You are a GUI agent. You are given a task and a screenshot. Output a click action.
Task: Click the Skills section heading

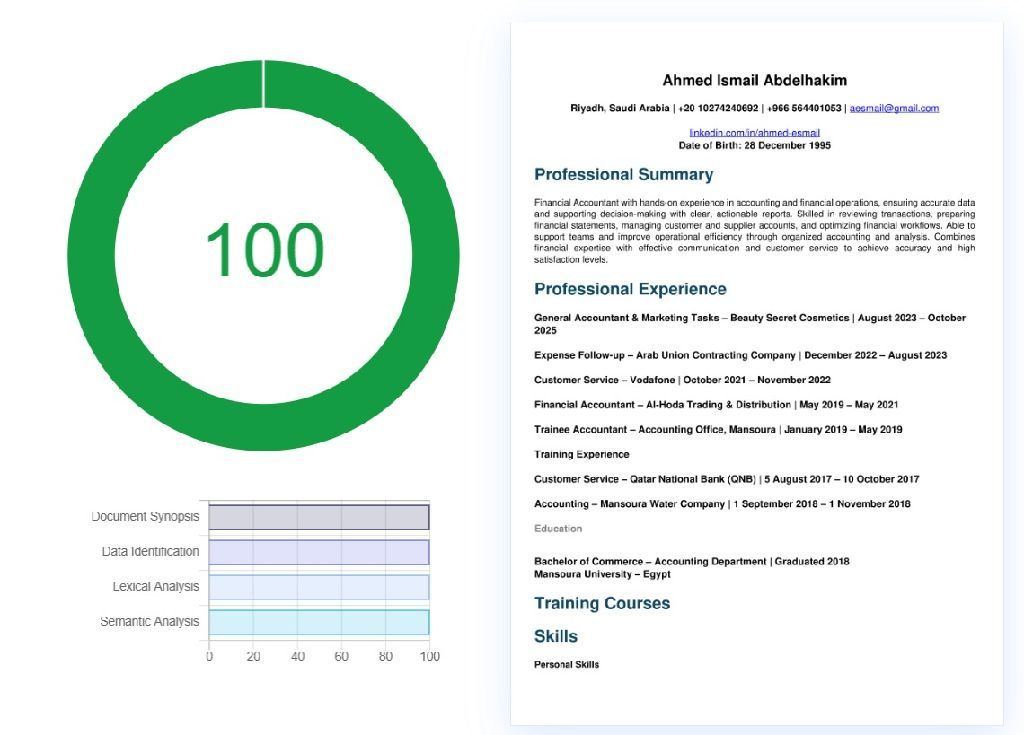(x=556, y=636)
